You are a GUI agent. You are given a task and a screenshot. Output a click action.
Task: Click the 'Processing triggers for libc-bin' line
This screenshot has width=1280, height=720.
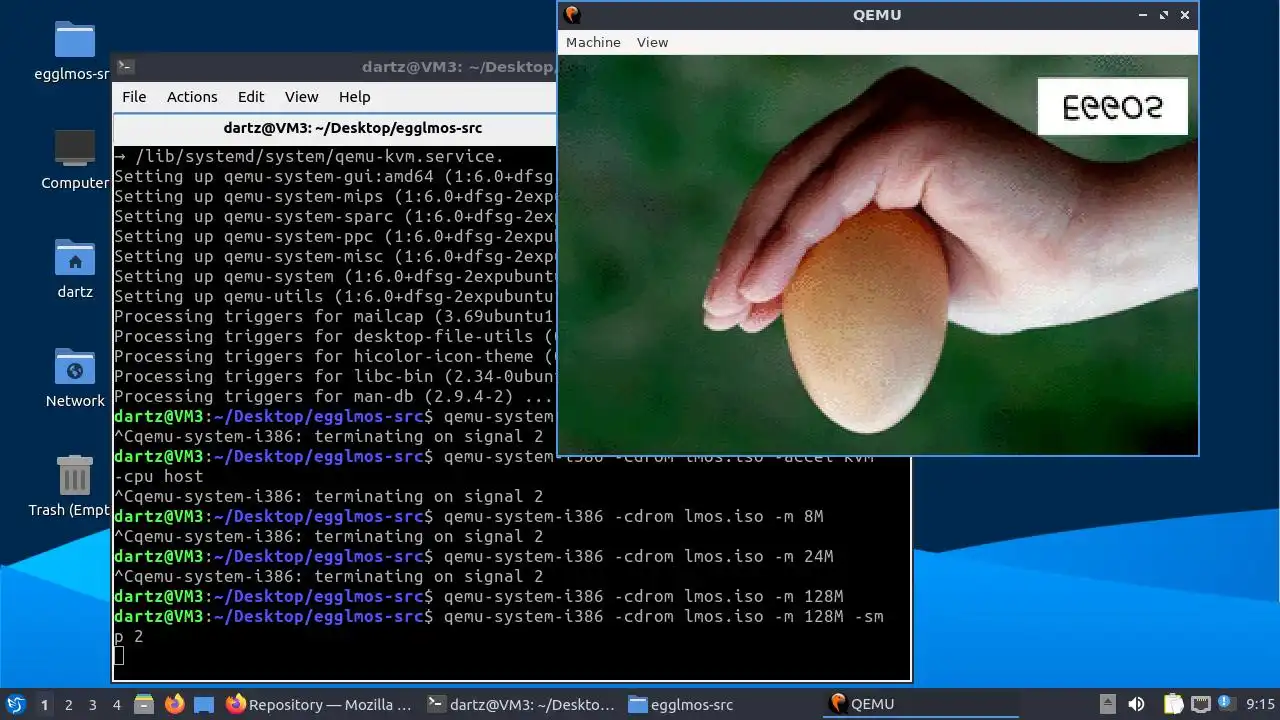(334, 376)
